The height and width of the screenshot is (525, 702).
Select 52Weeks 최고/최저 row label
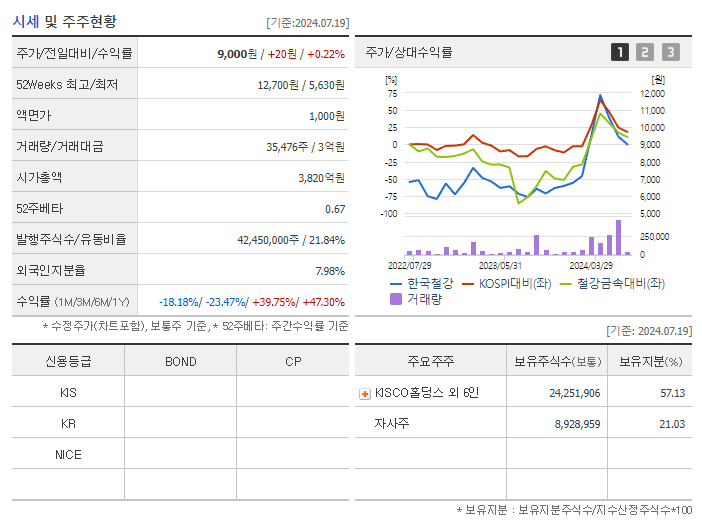(67, 85)
